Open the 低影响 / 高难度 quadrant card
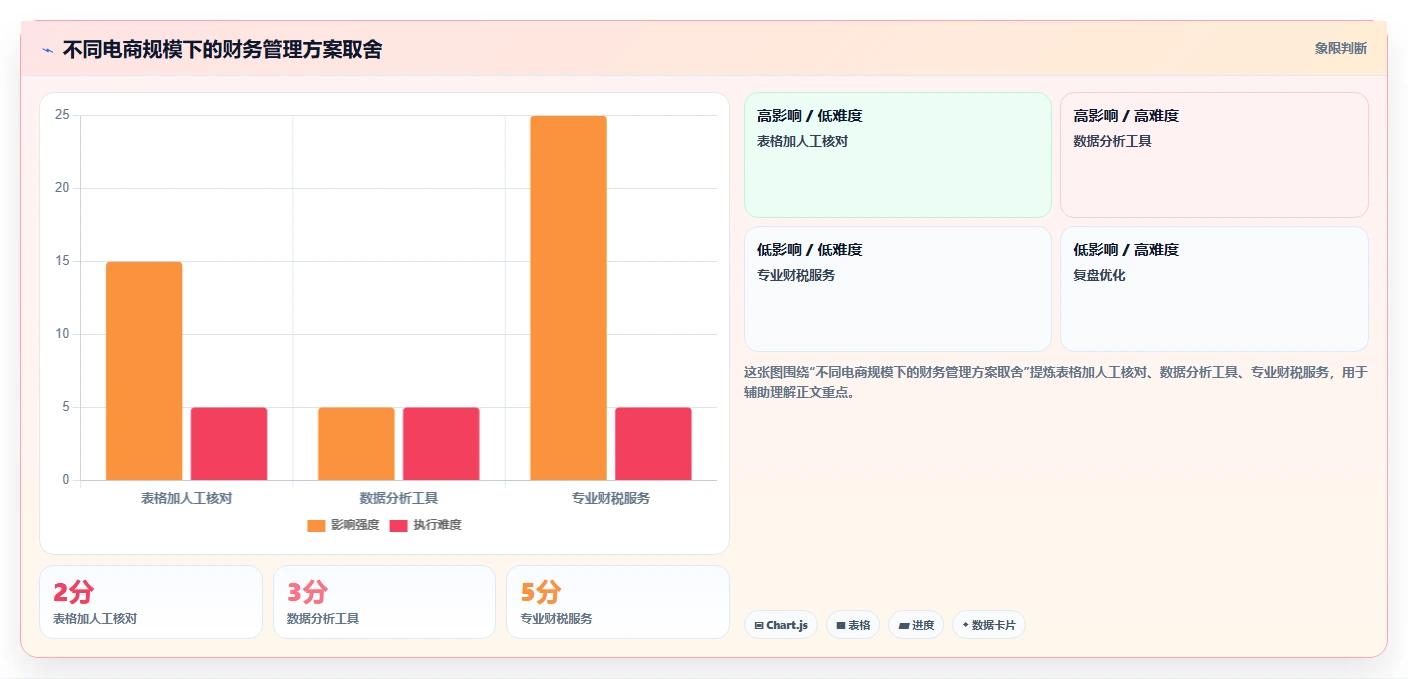Screen dimensions: 1408x679 (x=1214, y=289)
